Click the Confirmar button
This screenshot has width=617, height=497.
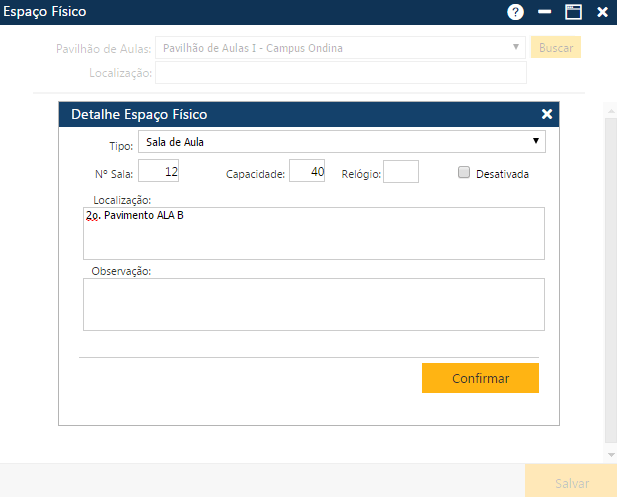pyautogui.click(x=480, y=378)
